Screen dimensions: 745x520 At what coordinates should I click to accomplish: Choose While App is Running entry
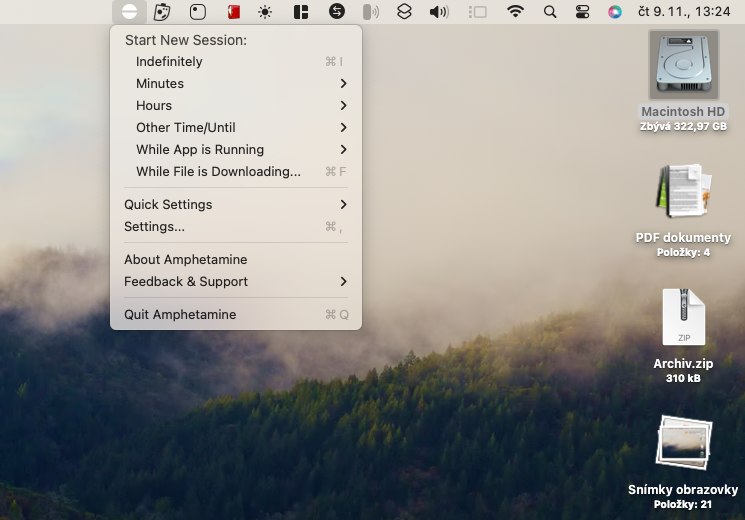pyautogui.click(x=236, y=150)
